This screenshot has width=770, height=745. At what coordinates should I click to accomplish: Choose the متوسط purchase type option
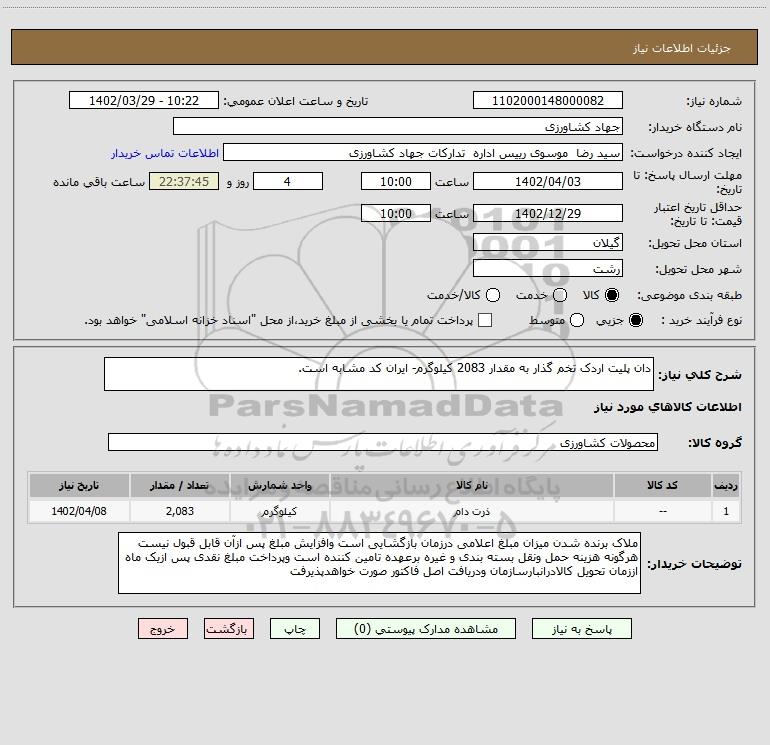point(577,320)
